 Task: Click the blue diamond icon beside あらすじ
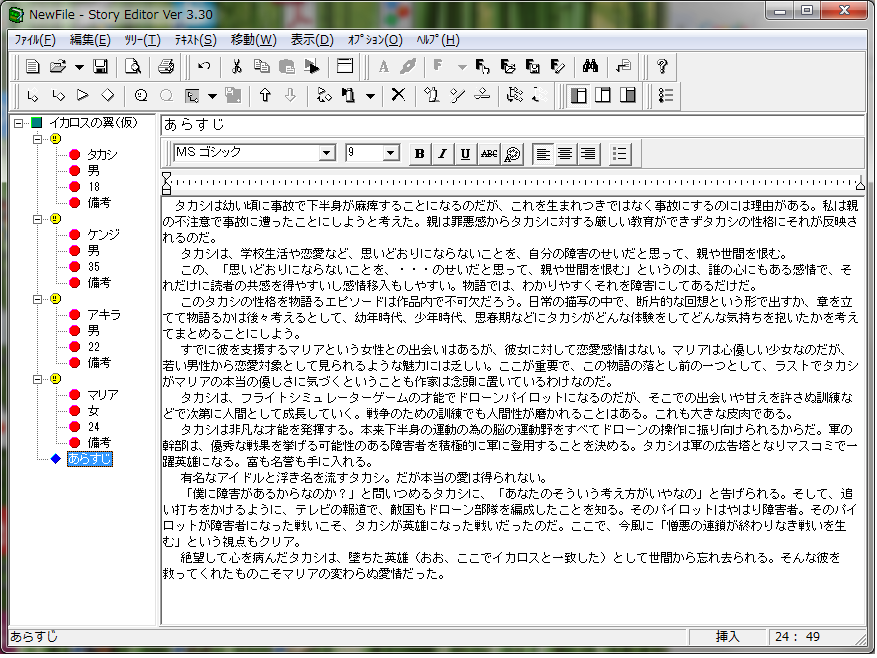pos(55,459)
